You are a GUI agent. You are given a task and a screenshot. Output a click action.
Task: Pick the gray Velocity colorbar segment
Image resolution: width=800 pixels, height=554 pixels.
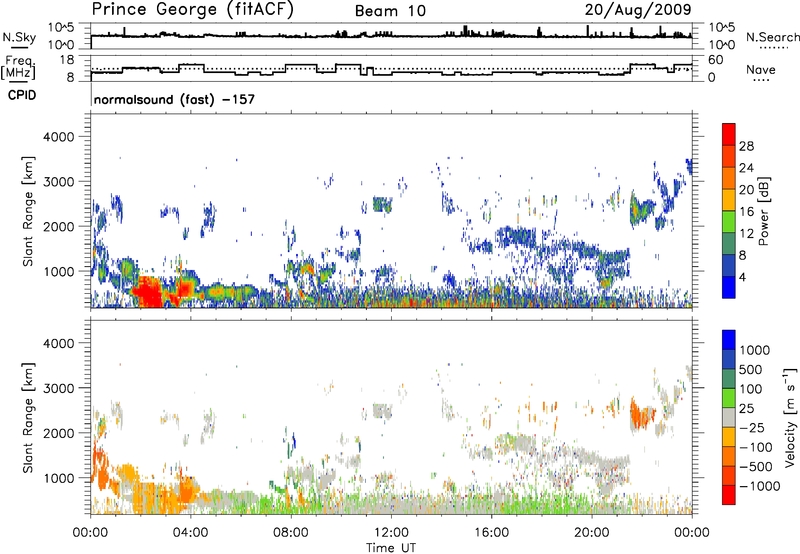729,417
